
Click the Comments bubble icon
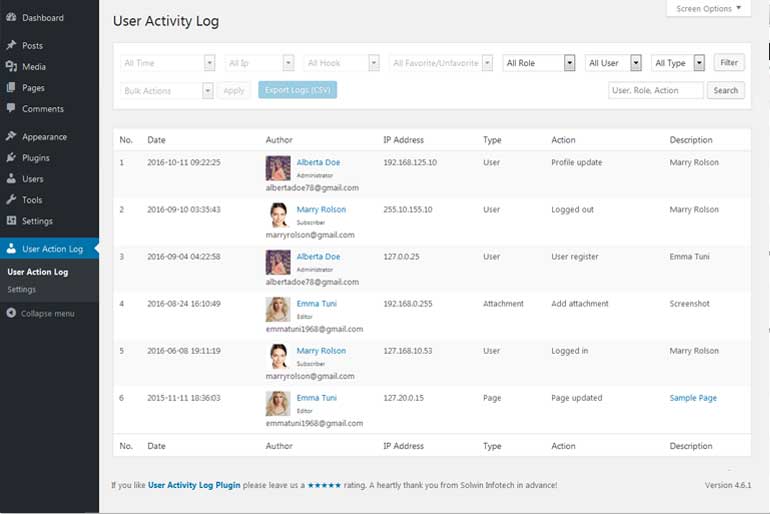tap(11, 108)
